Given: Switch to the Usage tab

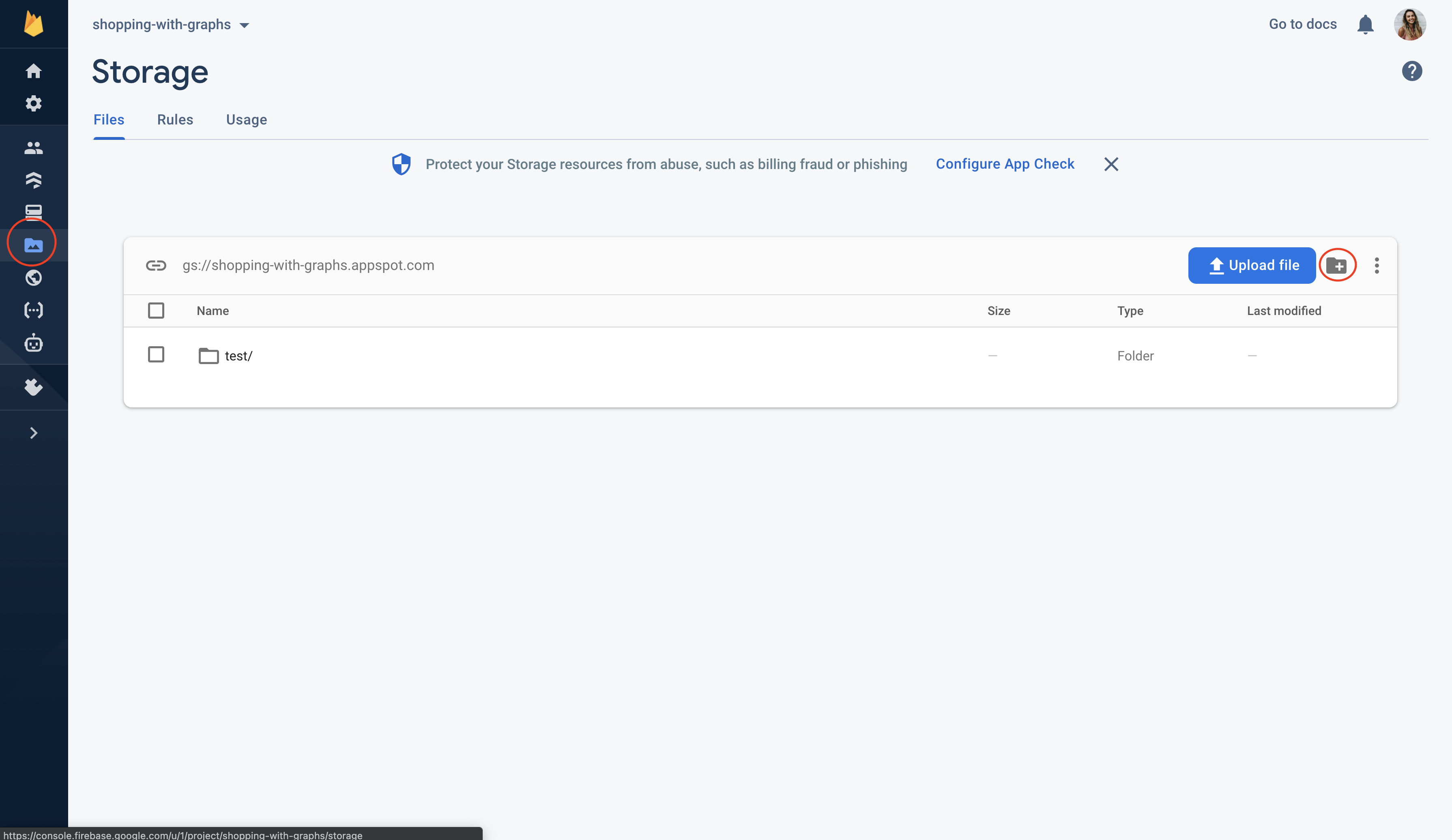Looking at the screenshot, I should [x=246, y=119].
